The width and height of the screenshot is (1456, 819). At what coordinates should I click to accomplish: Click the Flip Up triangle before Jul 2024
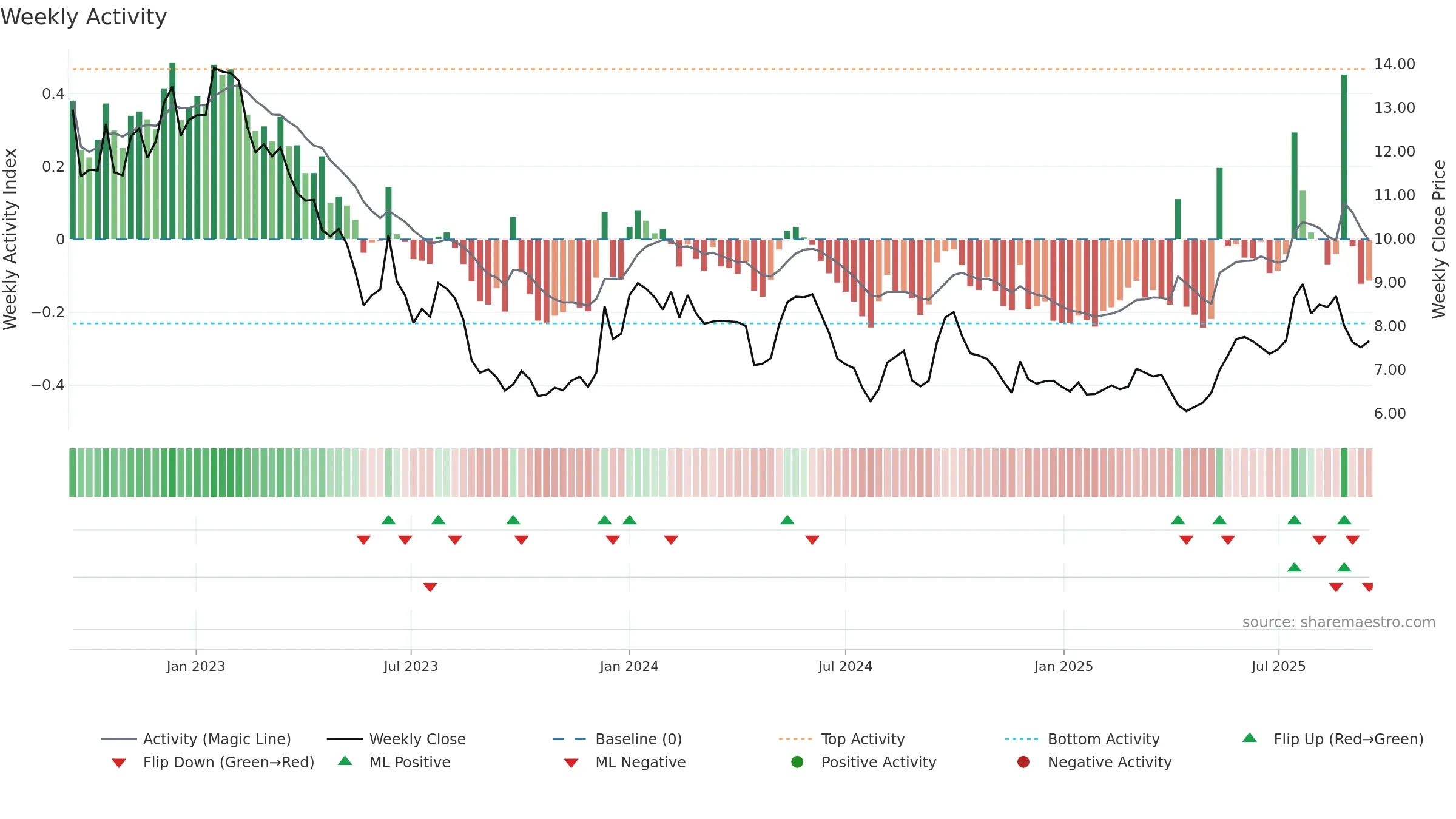click(x=787, y=520)
